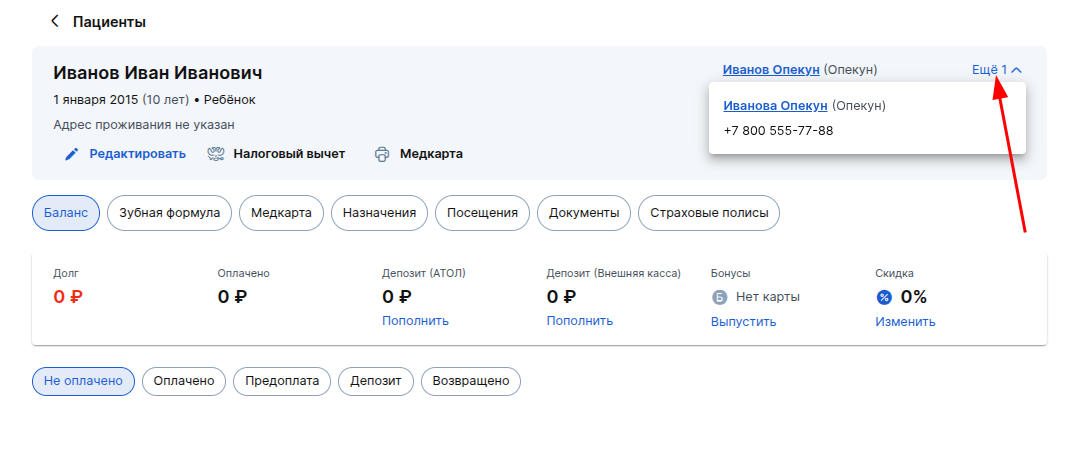Viewport: 1081px width, 455px height.
Task: Click the blue percent discount icon
Action: (x=884, y=298)
